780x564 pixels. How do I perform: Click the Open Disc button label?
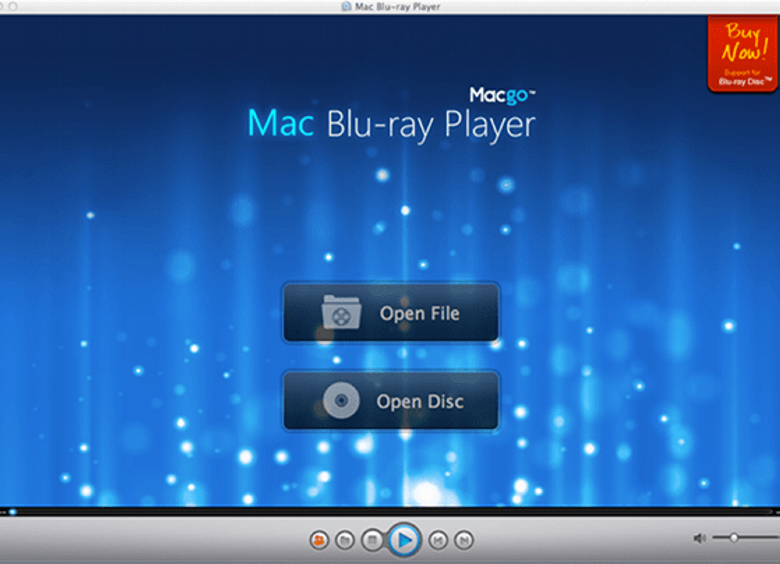420,402
